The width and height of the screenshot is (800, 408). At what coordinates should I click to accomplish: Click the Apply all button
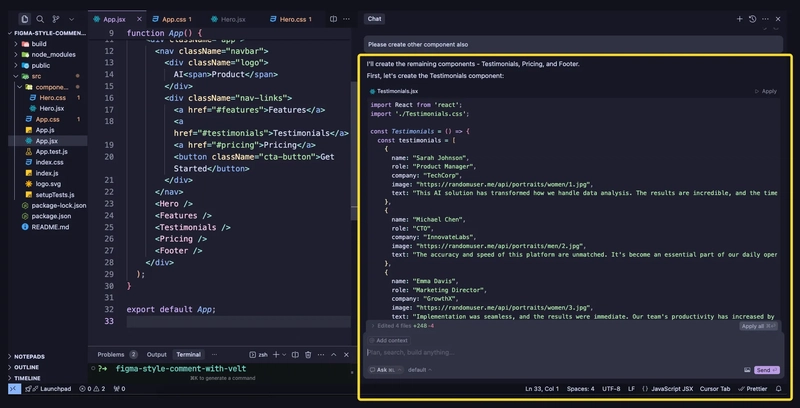pyautogui.click(x=759, y=326)
